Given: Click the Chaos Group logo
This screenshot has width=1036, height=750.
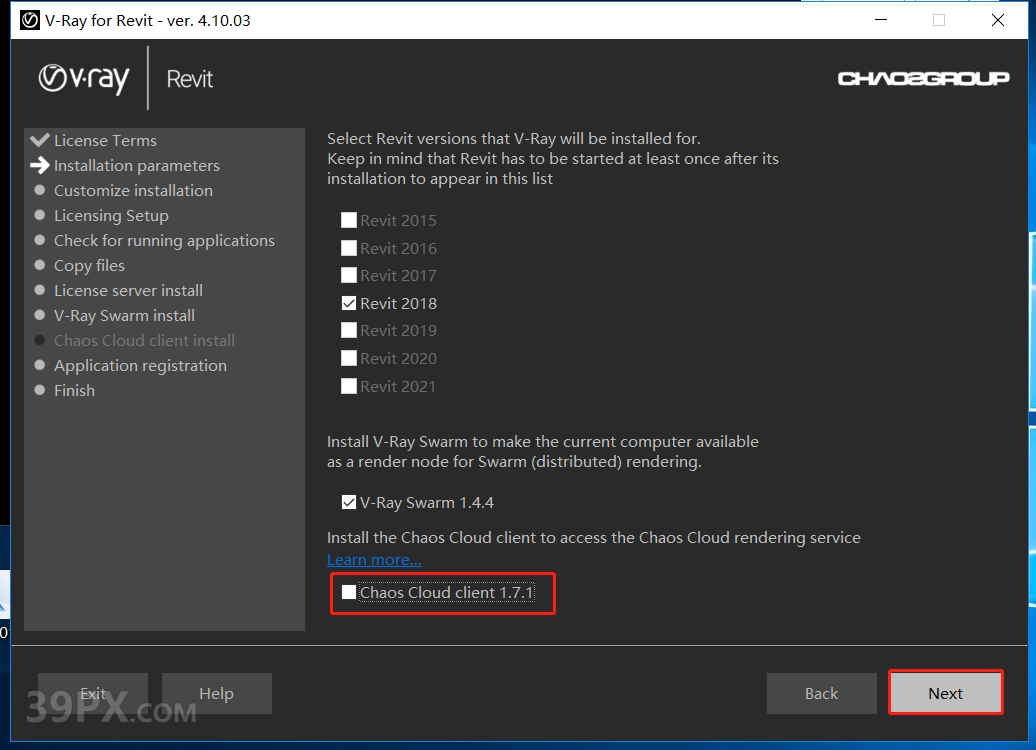Looking at the screenshot, I should pos(923,79).
